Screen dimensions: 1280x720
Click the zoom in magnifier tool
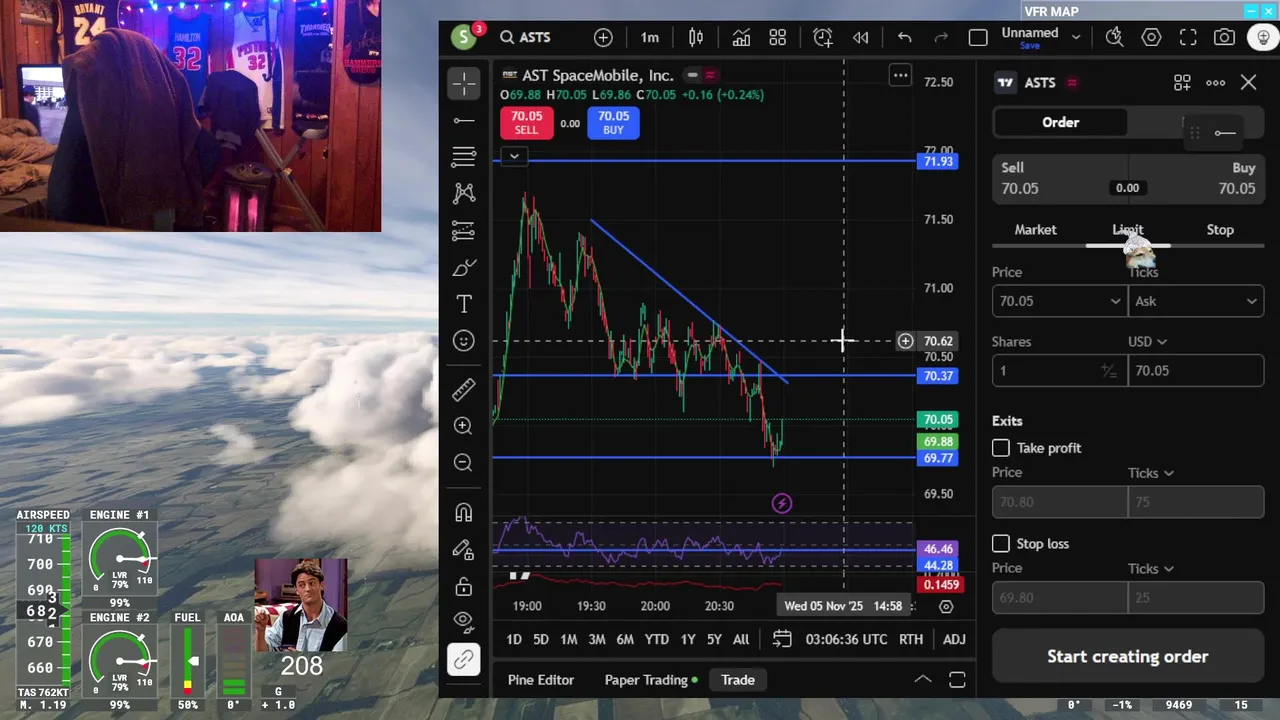pyautogui.click(x=463, y=426)
